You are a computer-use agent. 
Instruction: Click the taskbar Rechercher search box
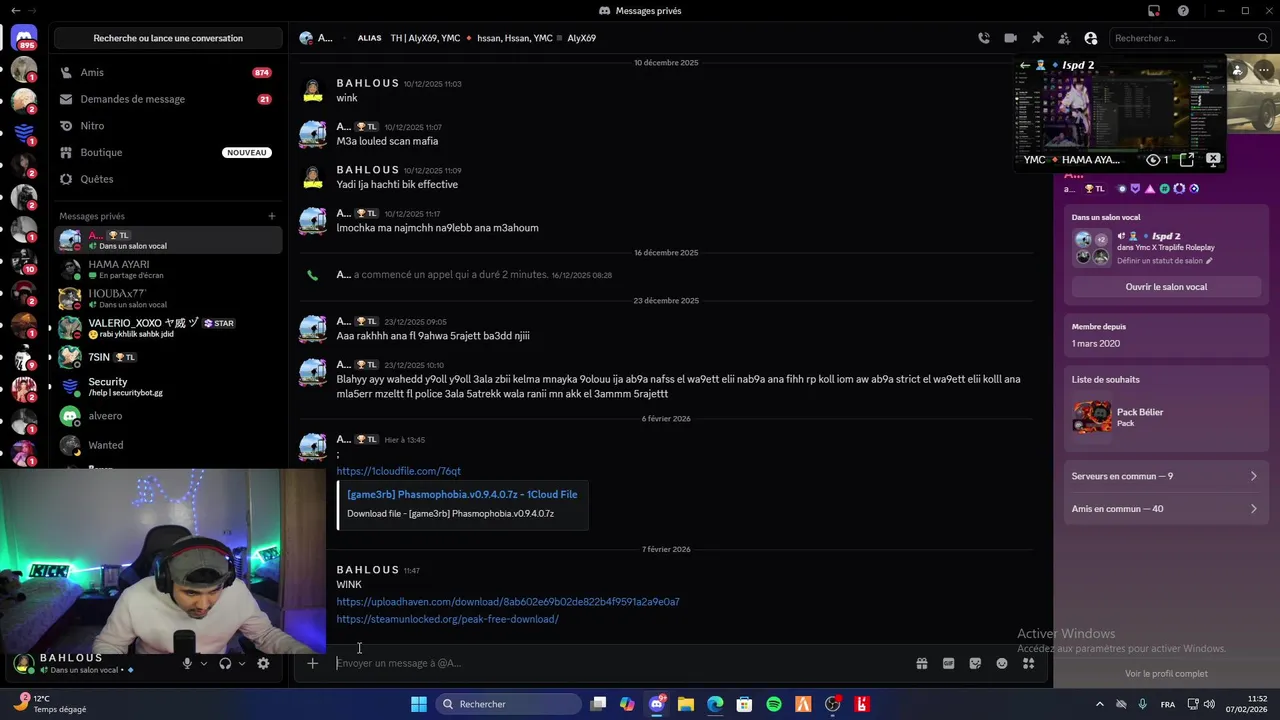pyautogui.click(x=508, y=704)
